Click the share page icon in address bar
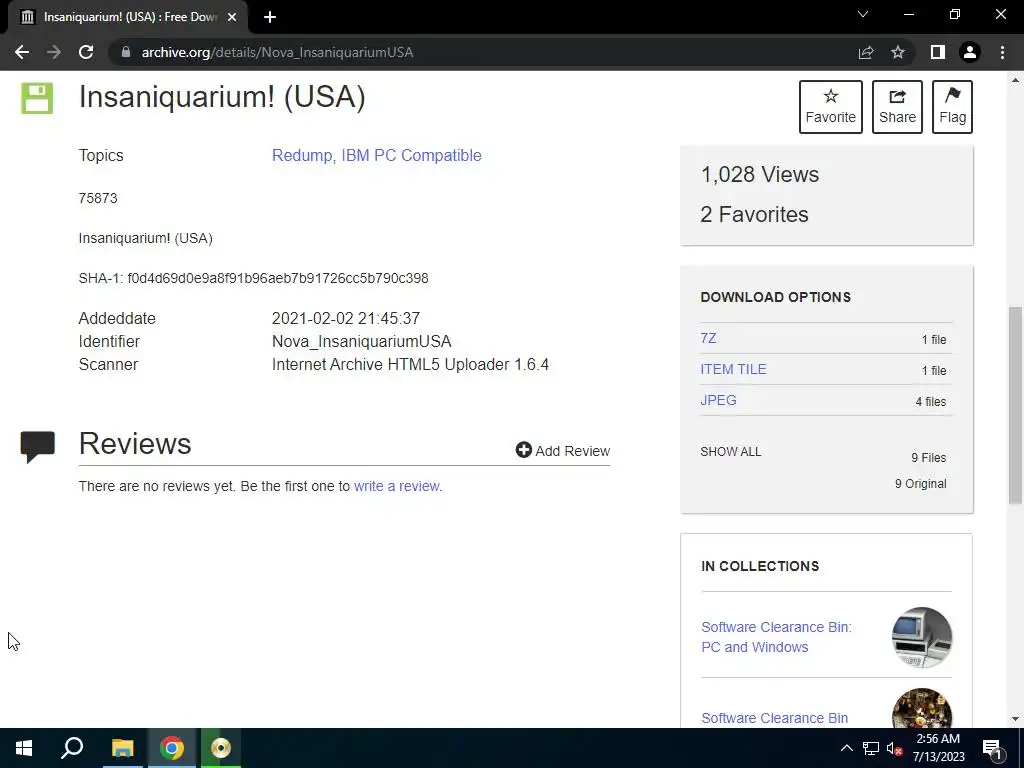The height and width of the screenshot is (768, 1024). [866, 52]
